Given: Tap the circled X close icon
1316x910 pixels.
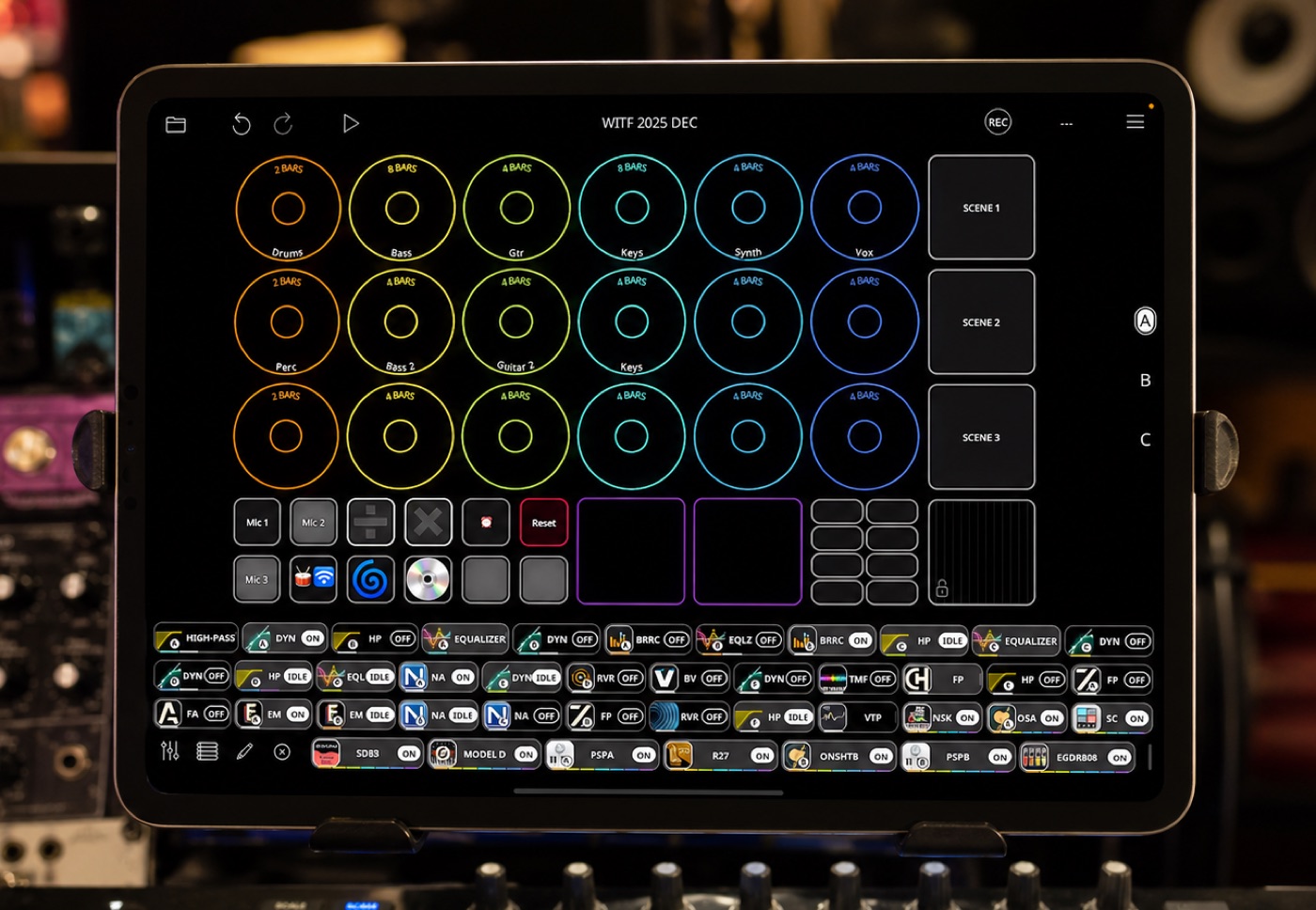Looking at the screenshot, I should [x=281, y=752].
